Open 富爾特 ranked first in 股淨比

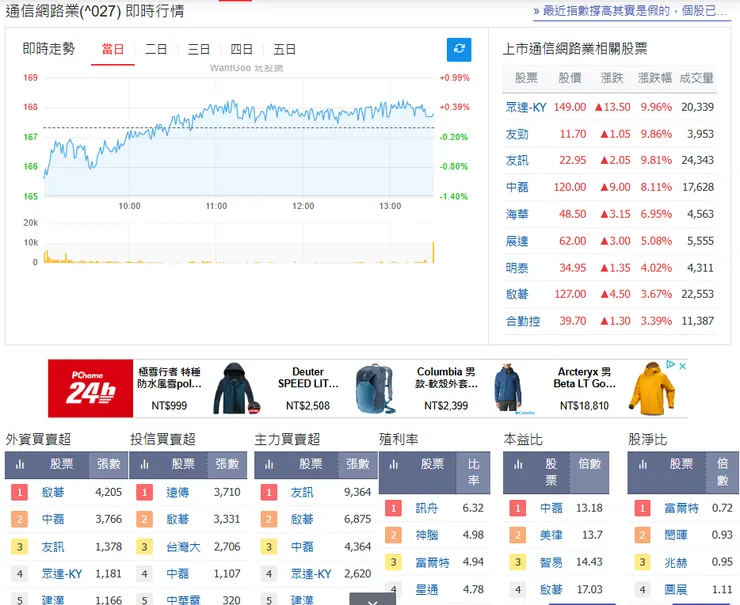click(681, 508)
